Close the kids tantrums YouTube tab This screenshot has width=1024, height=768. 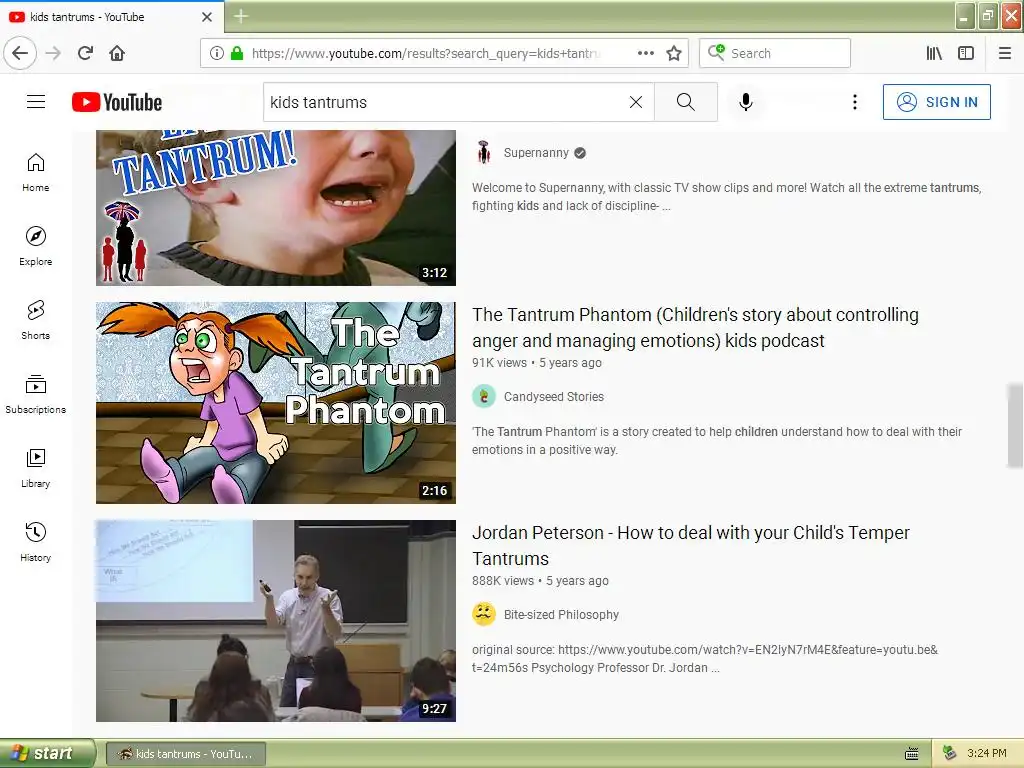click(207, 17)
